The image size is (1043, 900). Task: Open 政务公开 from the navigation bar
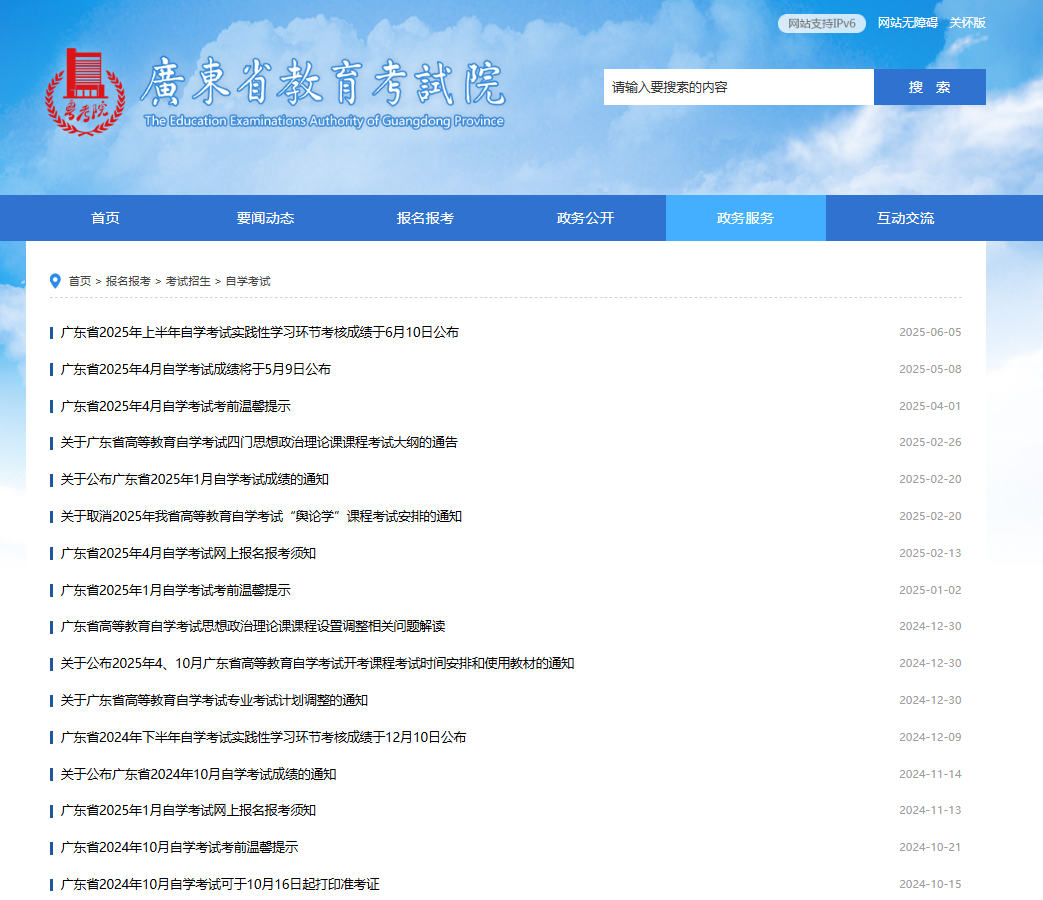coord(585,218)
